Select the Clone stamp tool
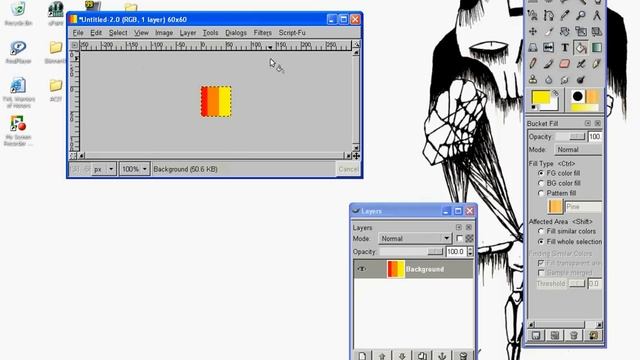 click(x=533, y=79)
